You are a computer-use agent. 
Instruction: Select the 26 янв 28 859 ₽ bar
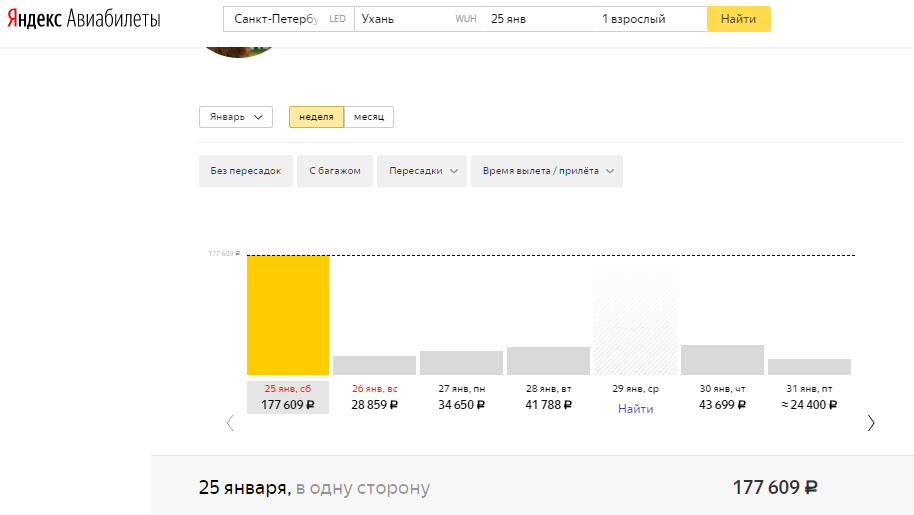click(374, 366)
